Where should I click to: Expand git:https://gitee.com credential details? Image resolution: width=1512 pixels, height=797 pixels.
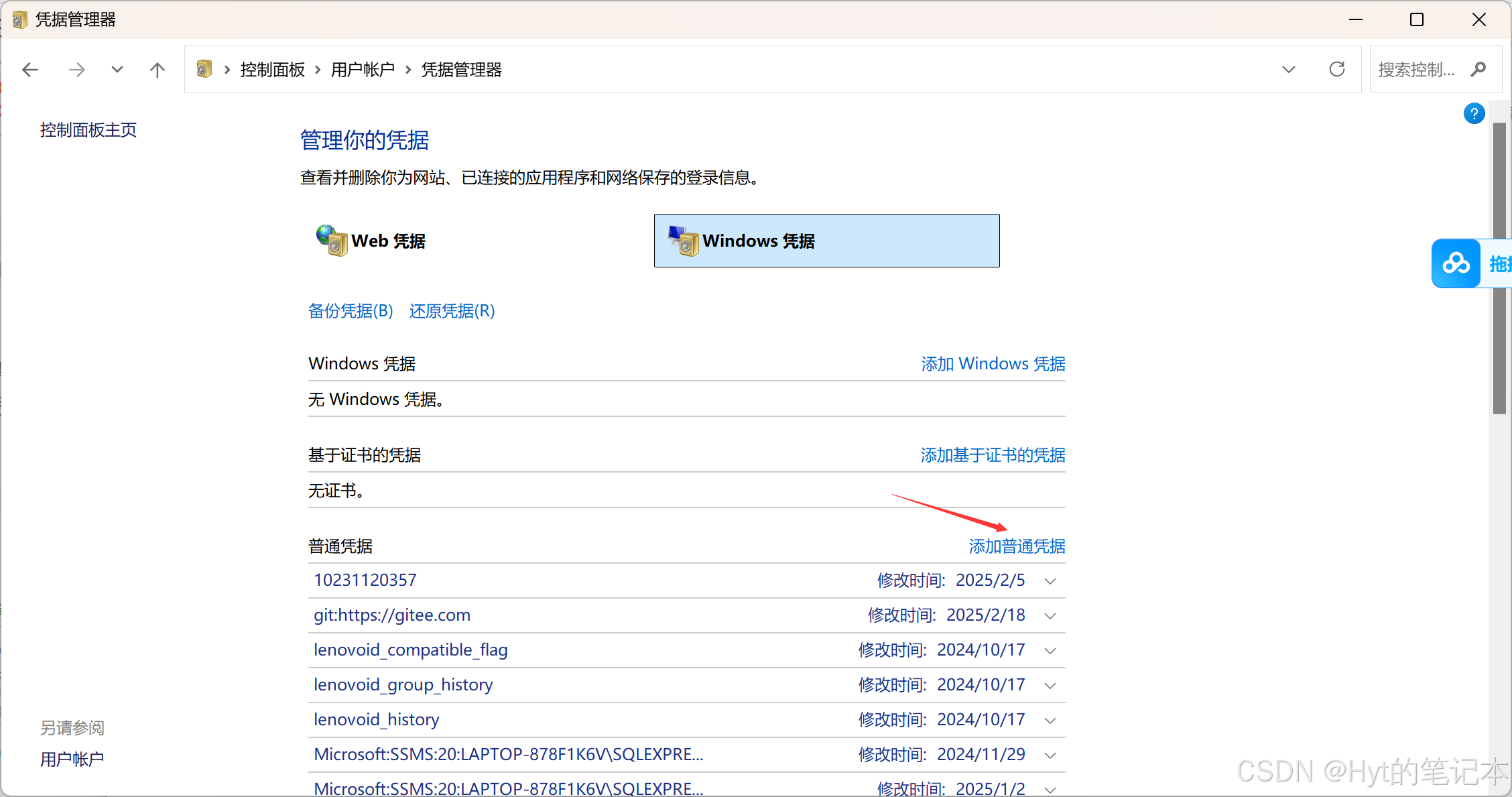(1050, 616)
